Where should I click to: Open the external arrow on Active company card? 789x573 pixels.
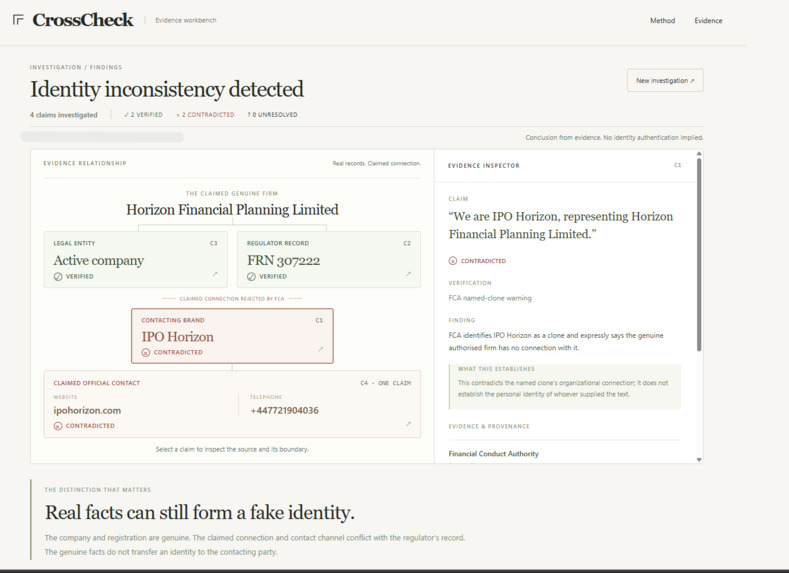[x=215, y=274]
